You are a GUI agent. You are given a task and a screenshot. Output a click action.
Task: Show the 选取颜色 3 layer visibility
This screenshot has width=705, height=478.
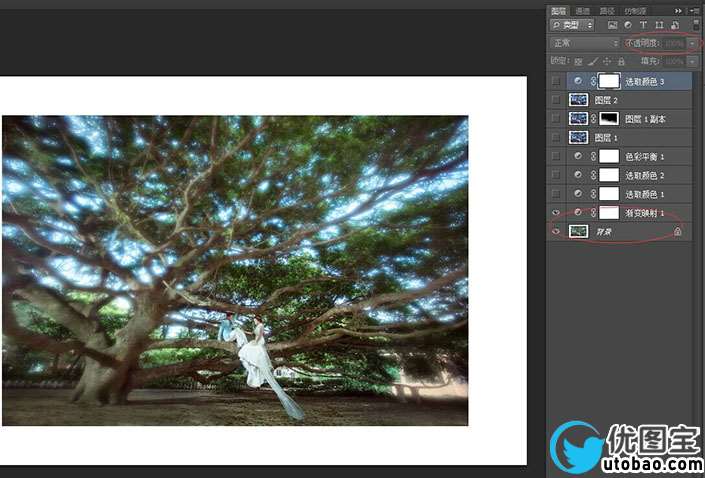point(556,81)
